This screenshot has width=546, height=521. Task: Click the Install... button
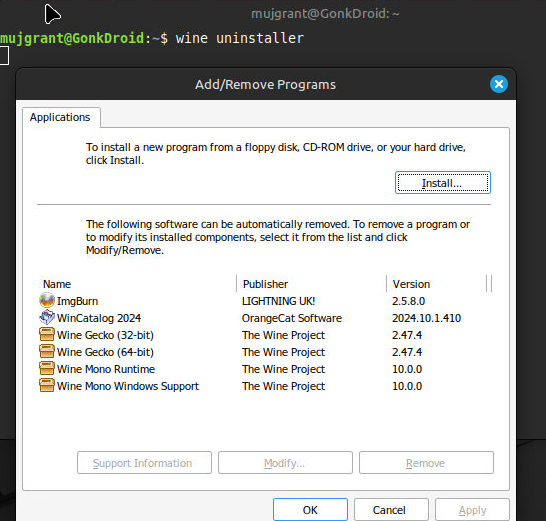point(443,183)
